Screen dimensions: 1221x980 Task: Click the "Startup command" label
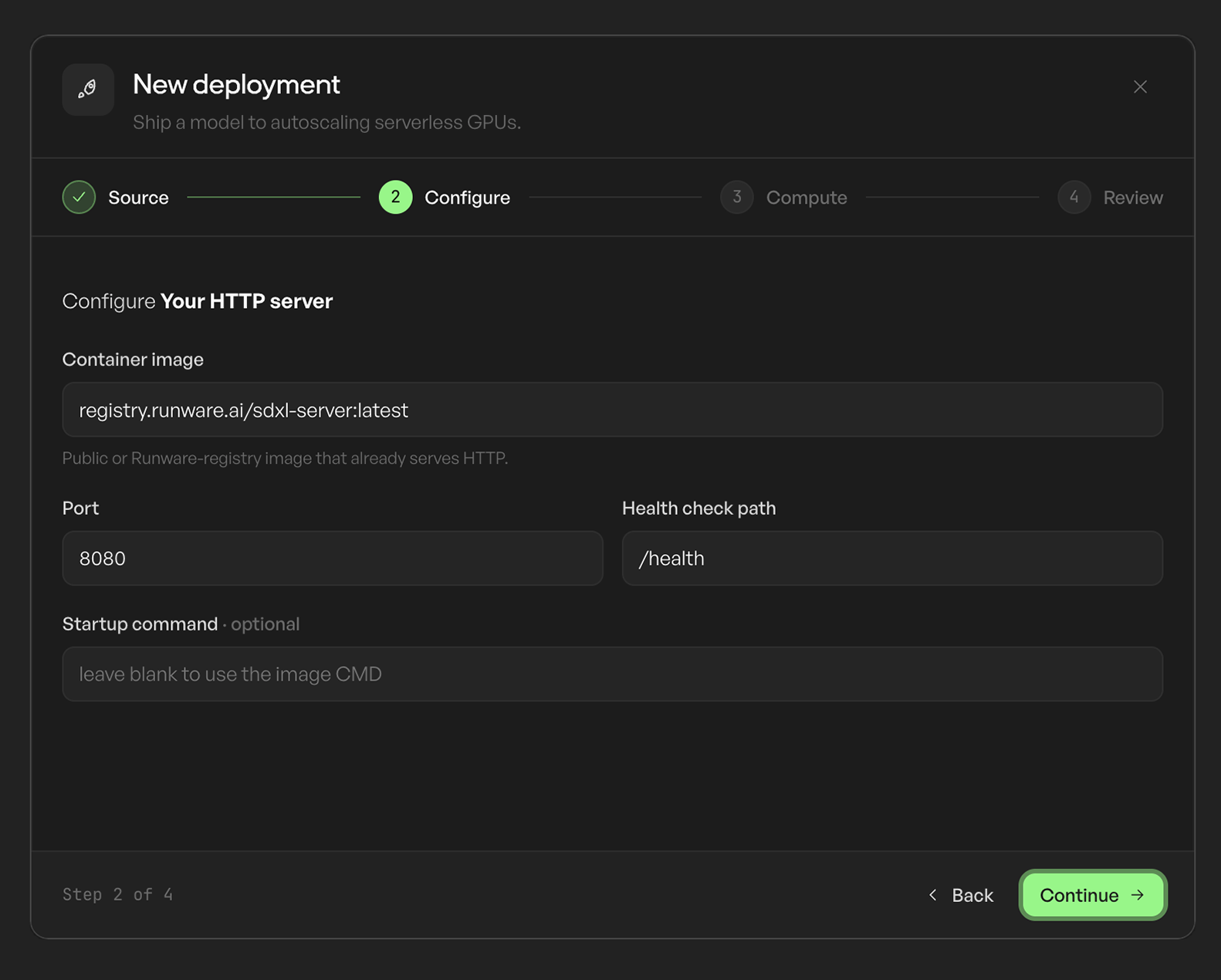tap(140, 623)
